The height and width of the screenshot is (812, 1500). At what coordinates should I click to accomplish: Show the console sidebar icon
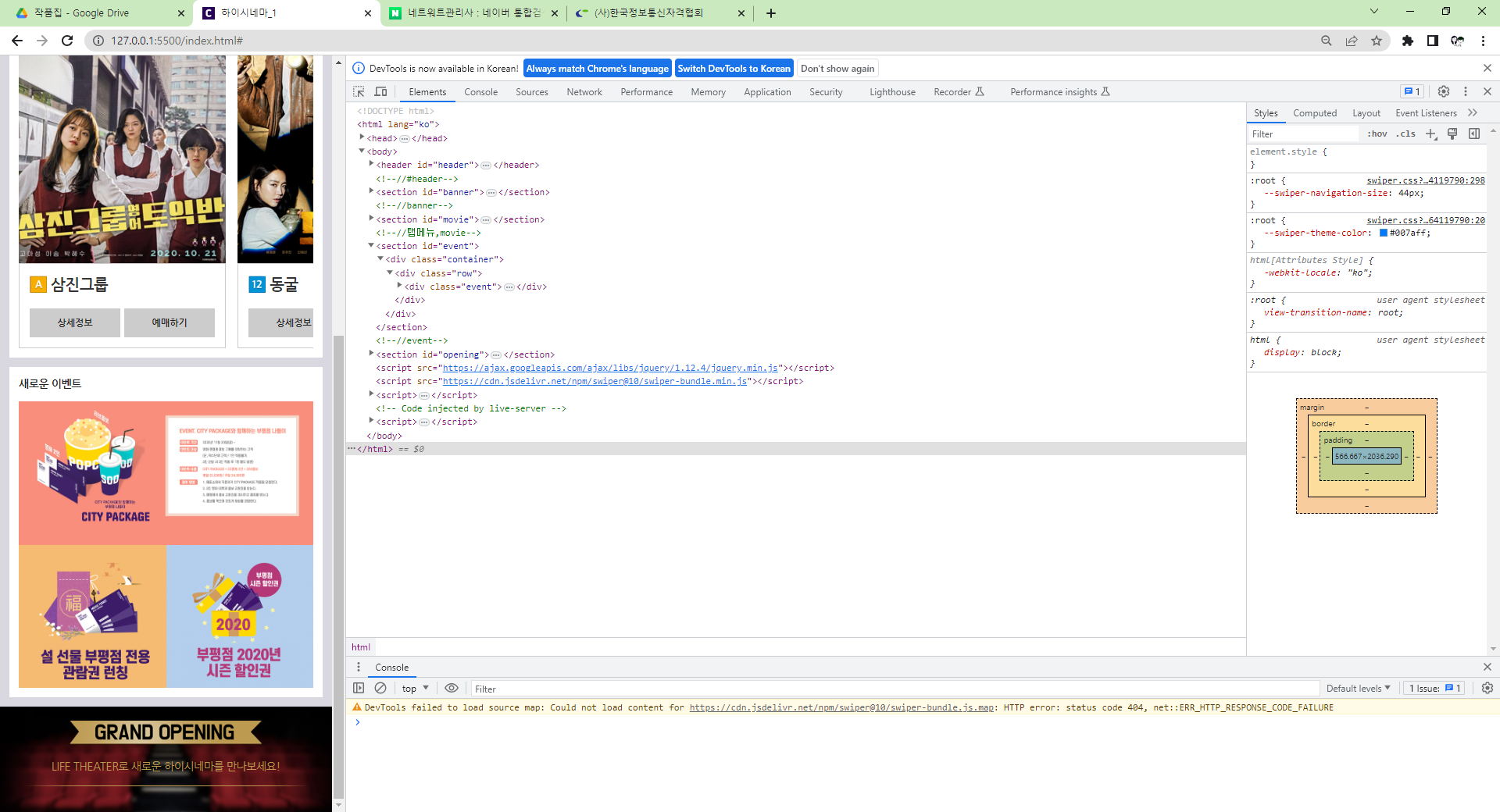tap(359, 688)
